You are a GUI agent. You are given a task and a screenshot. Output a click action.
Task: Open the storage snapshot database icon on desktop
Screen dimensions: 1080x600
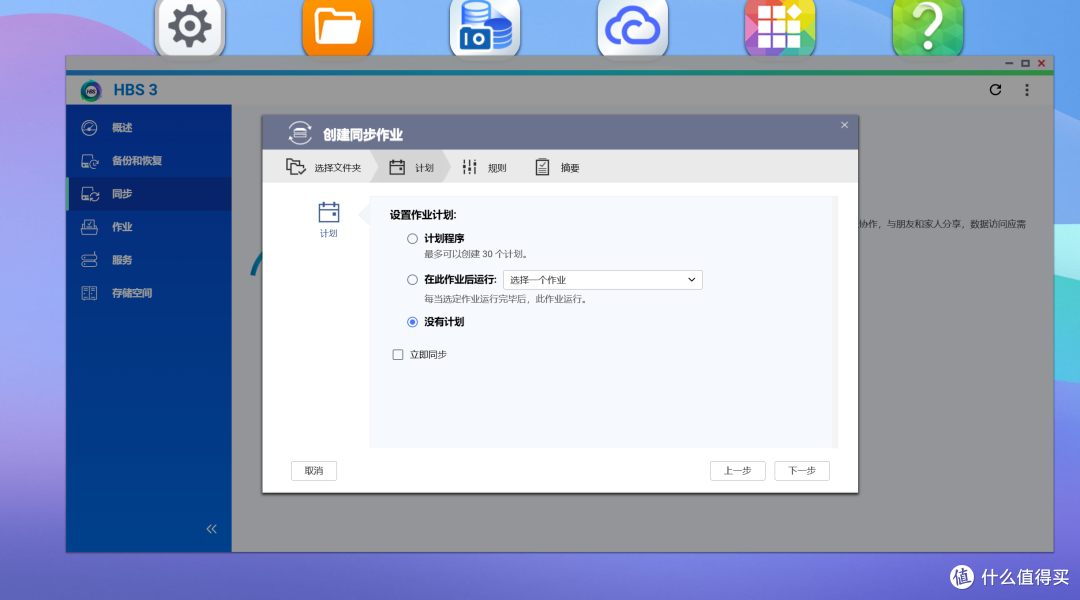[485, 27]
